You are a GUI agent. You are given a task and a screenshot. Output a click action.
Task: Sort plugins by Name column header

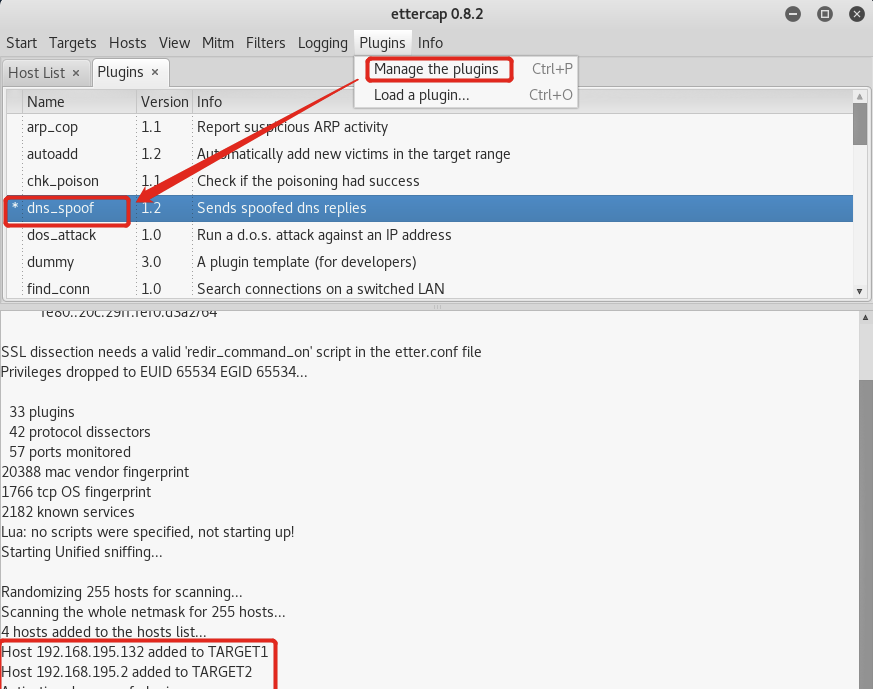click(79, 102)
